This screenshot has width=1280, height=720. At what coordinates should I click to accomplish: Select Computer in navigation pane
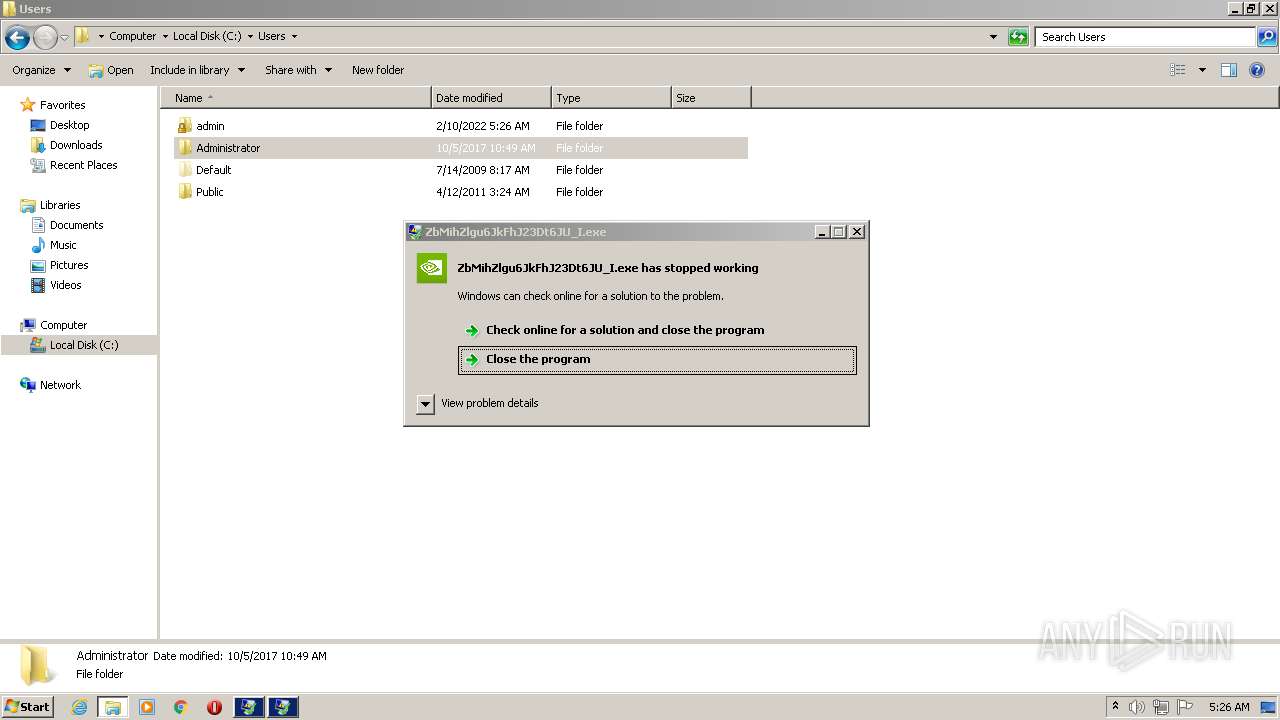[63, 325]
